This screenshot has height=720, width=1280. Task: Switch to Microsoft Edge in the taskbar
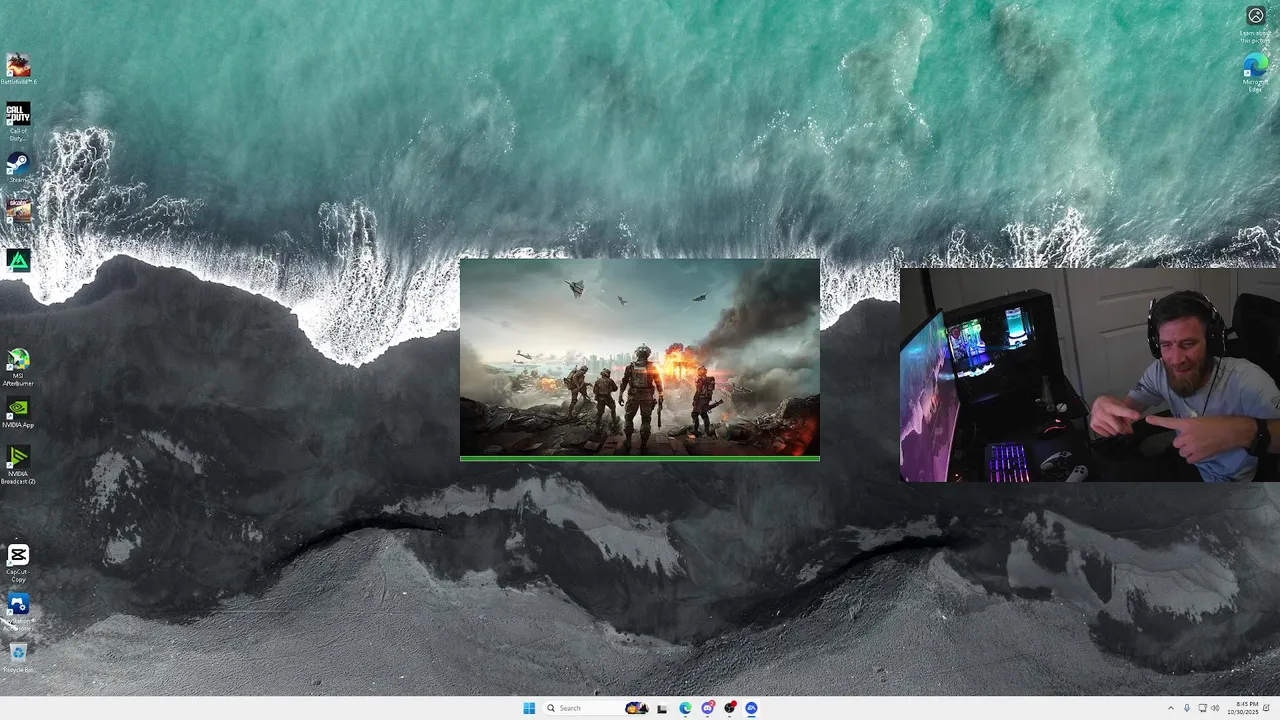pos(685,708)
